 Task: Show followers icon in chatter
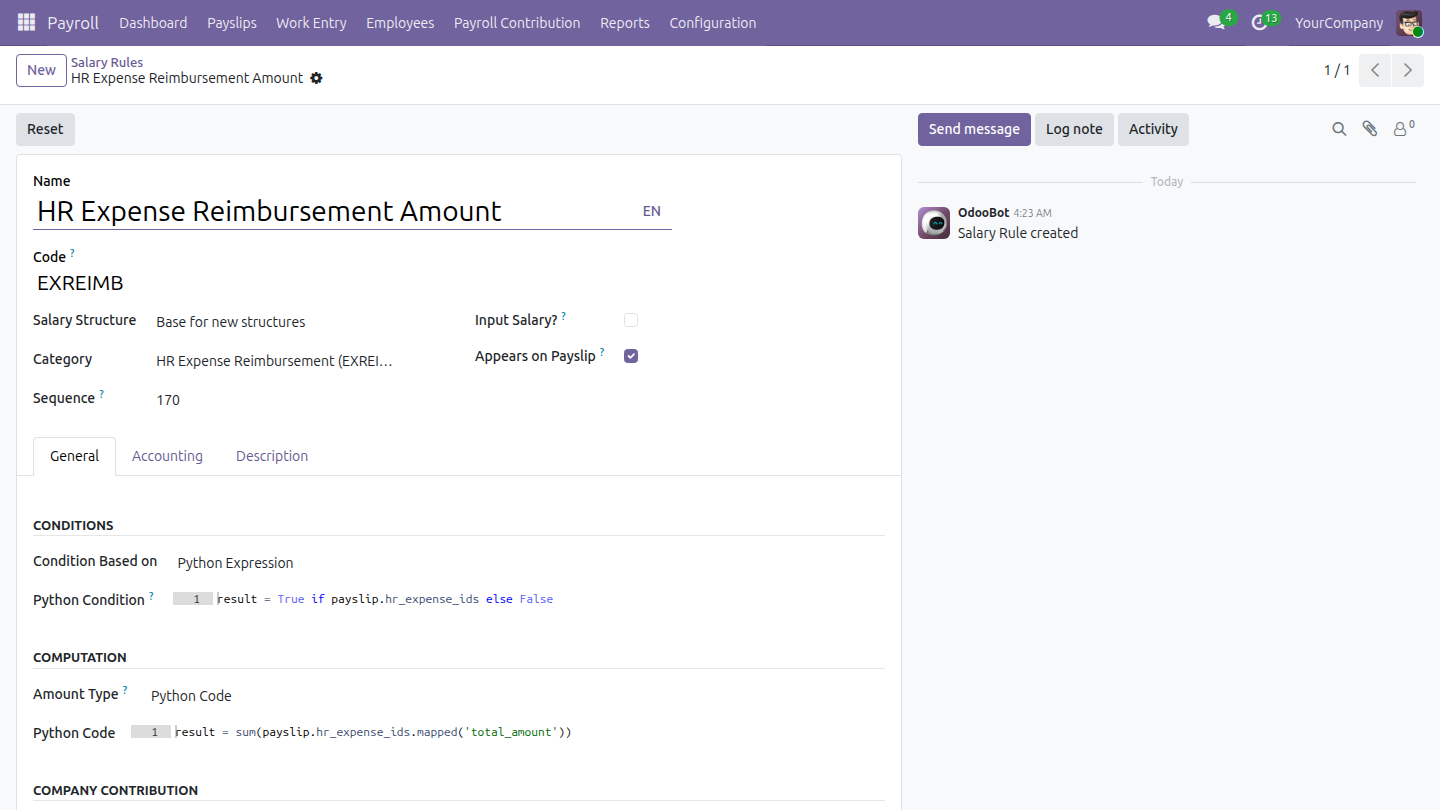1403,129
